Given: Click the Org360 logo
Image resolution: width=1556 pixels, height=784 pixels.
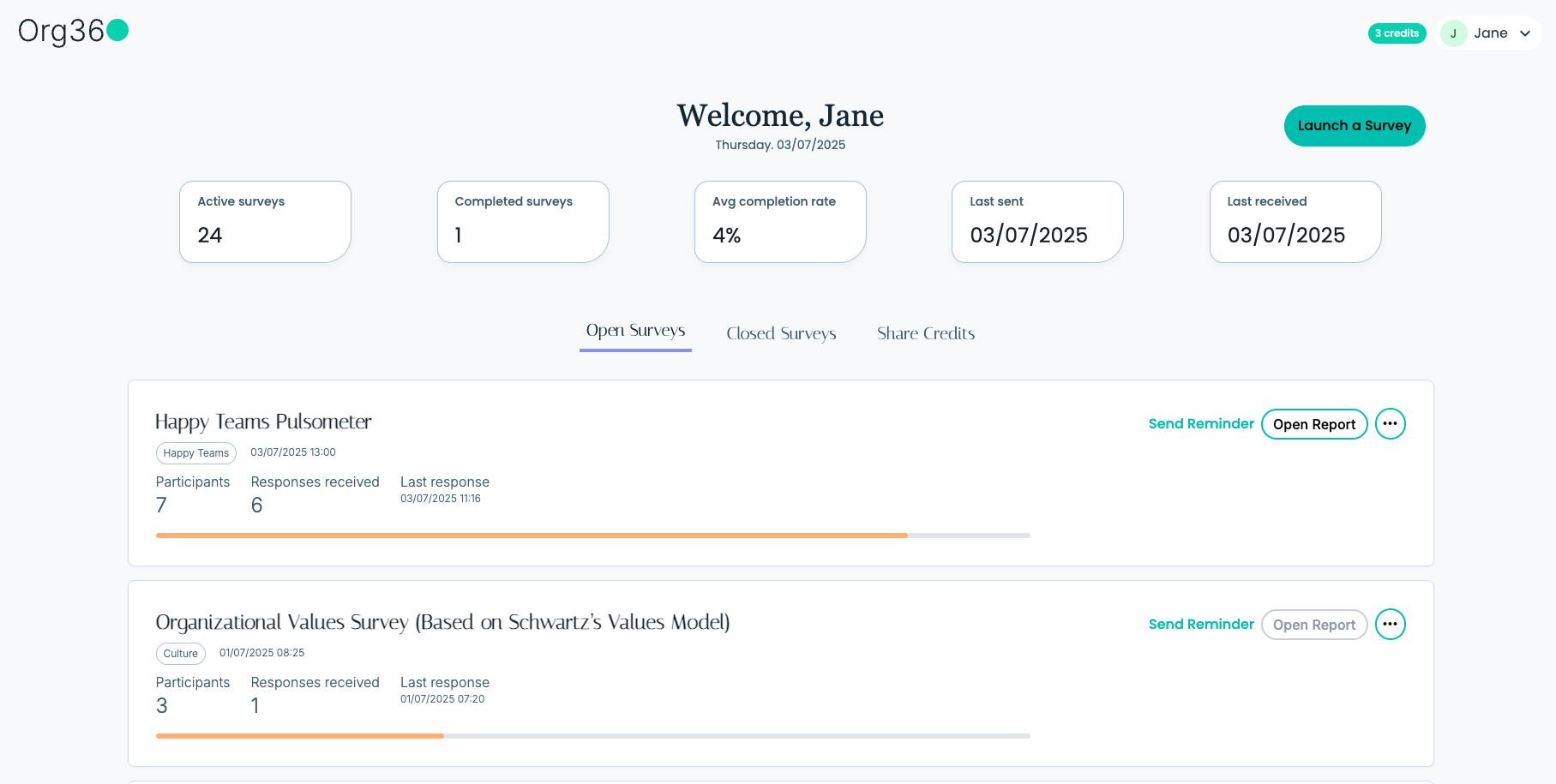Looking at the screenshot, I should pos(73,32).
